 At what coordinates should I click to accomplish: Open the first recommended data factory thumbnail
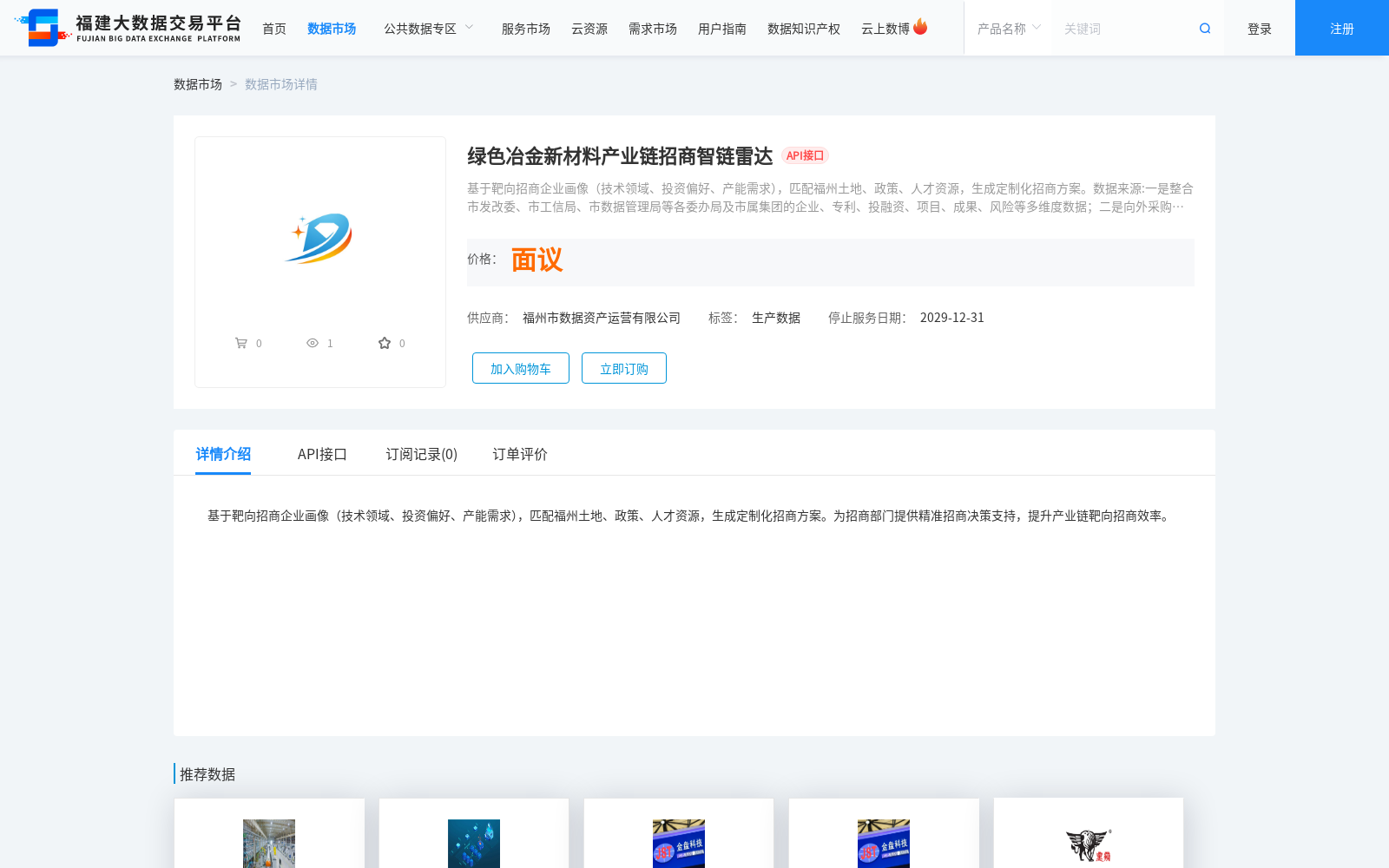pyautogui.click(x=269, y=844)
